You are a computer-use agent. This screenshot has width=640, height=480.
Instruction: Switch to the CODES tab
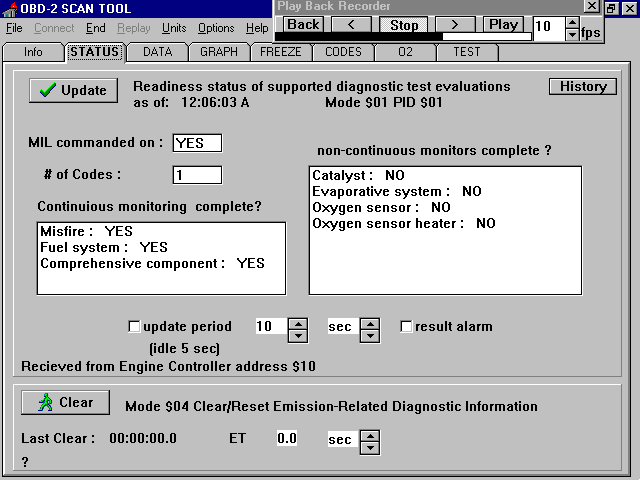click(x=345, y=52)
